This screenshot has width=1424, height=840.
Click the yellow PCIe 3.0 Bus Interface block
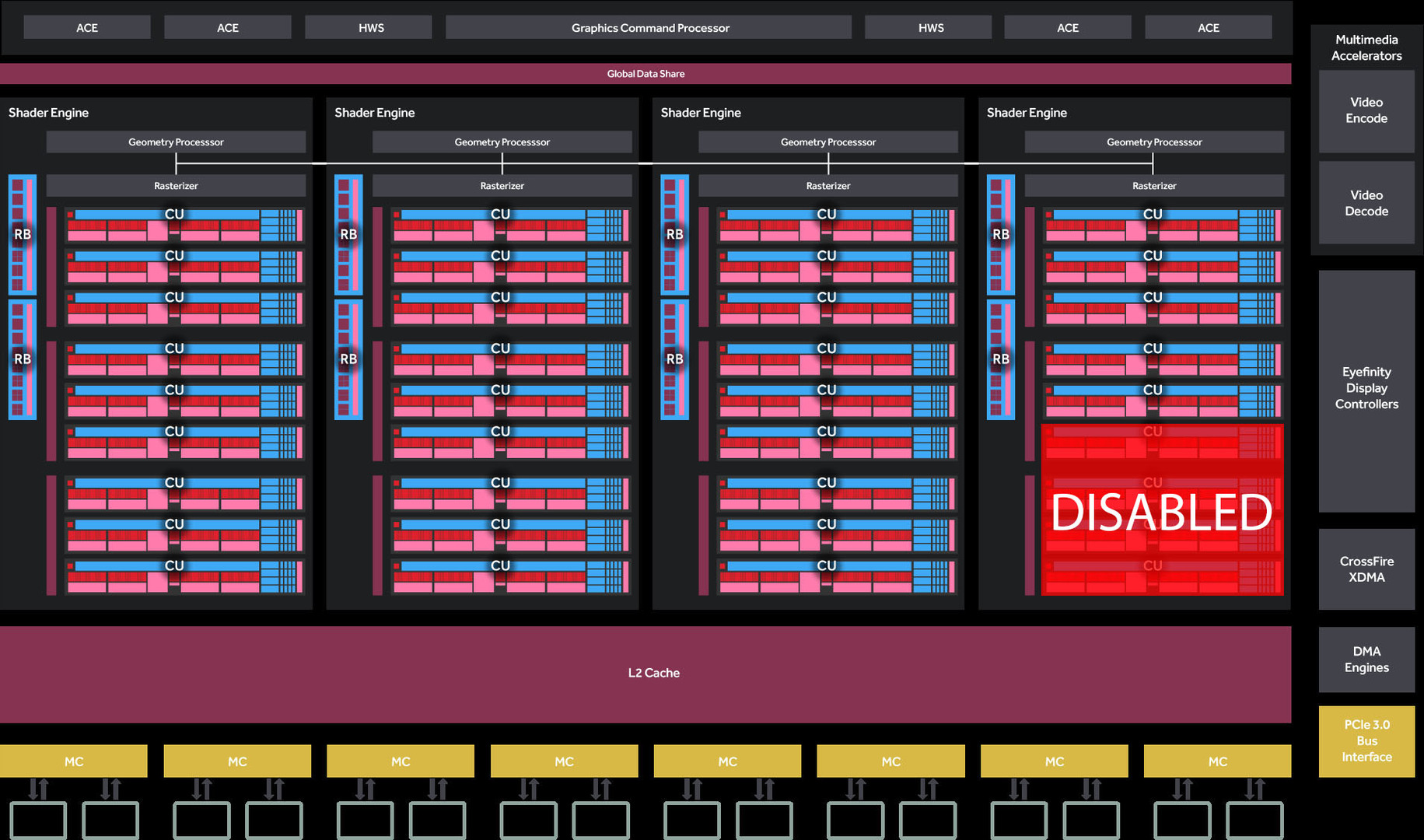click(x=1366, y=741)
